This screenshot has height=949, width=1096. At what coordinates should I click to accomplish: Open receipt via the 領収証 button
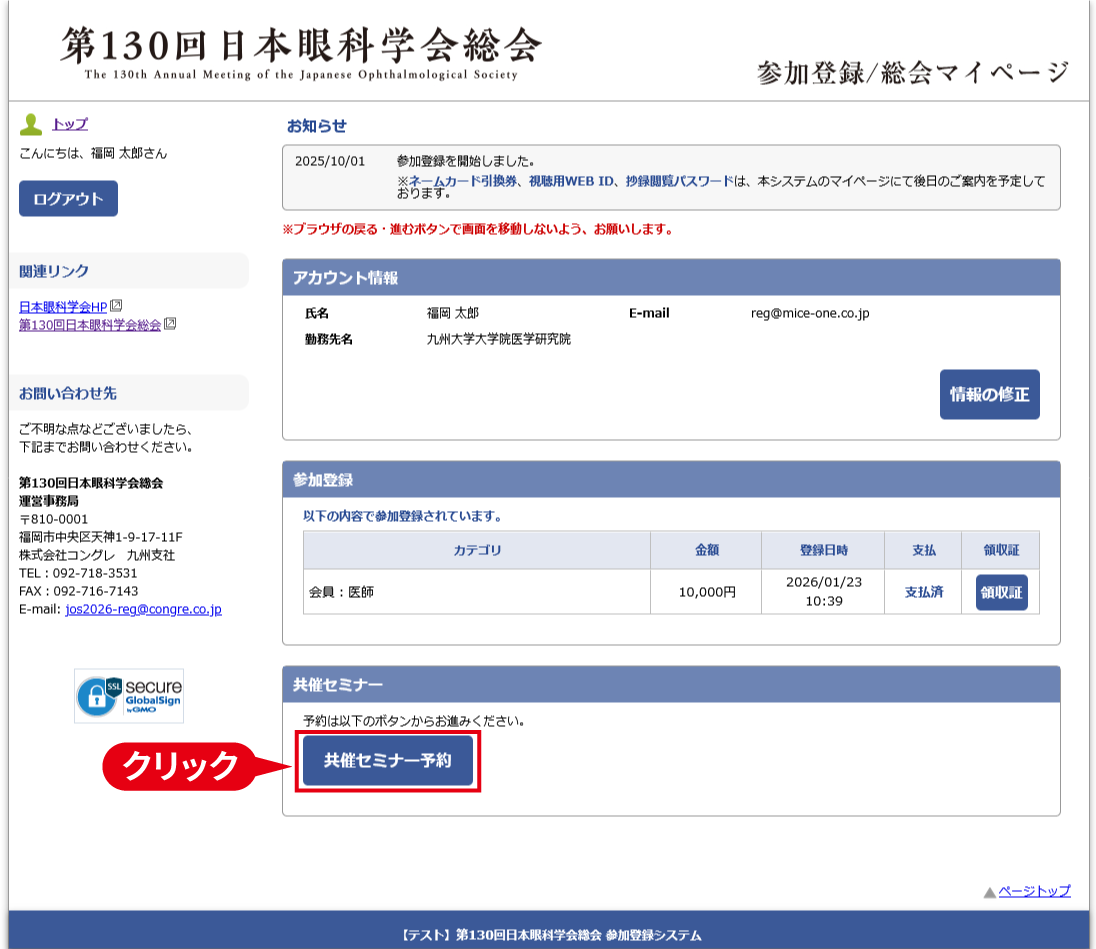(1001, 592)
